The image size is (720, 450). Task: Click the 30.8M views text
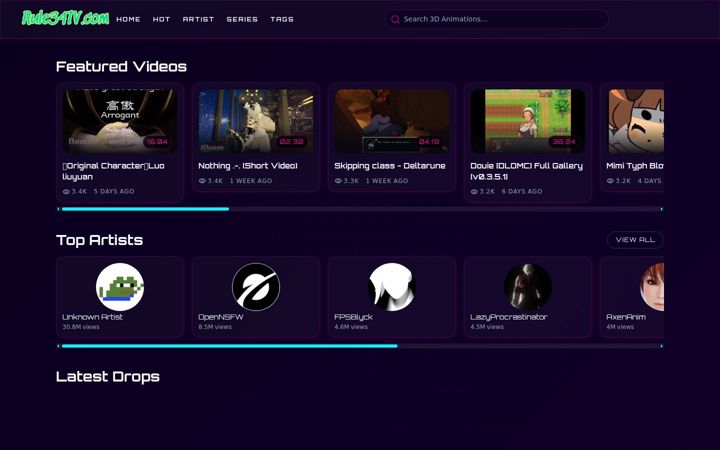pos(81,327)
